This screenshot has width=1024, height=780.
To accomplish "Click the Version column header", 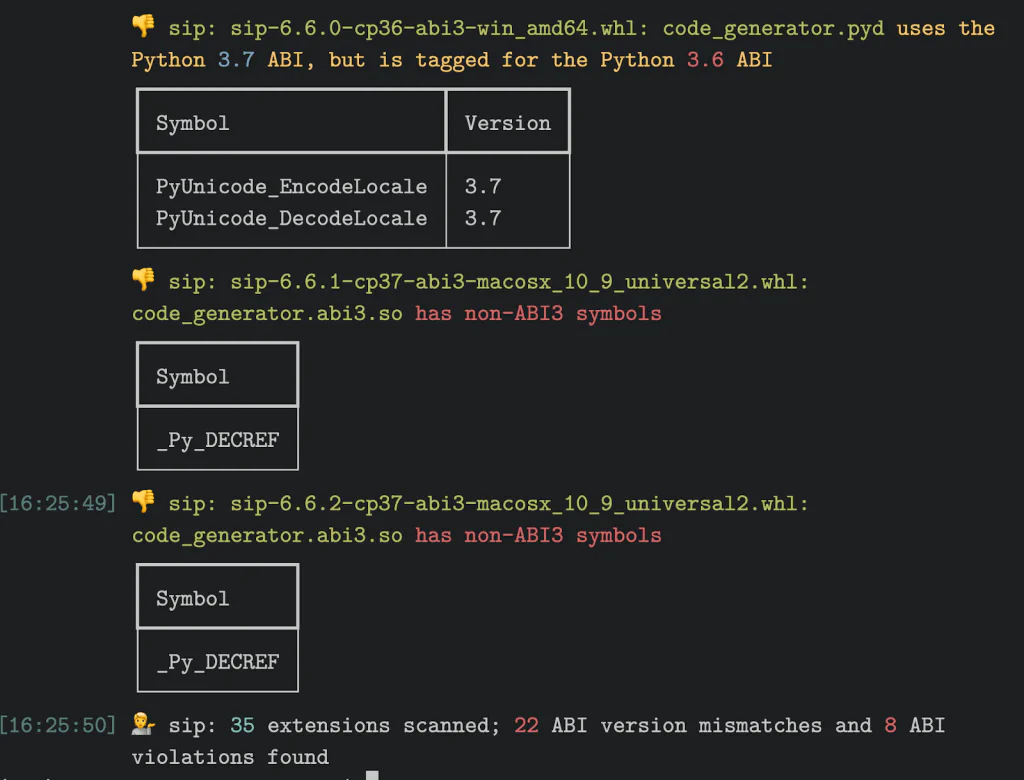I will coord(507,123).
